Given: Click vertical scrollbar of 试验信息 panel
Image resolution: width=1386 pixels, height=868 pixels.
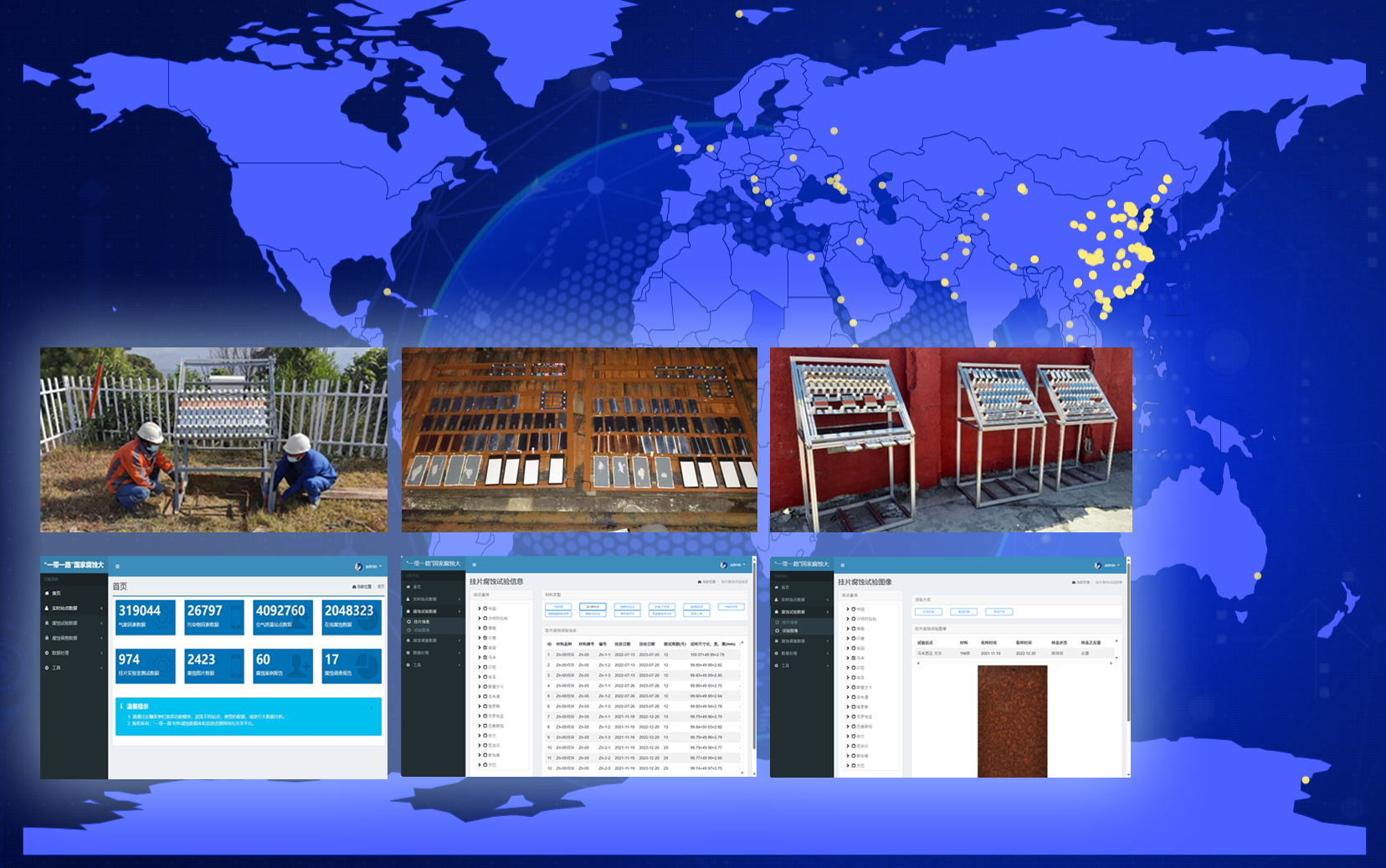Looking at the screenshot, I should [754, 657].
